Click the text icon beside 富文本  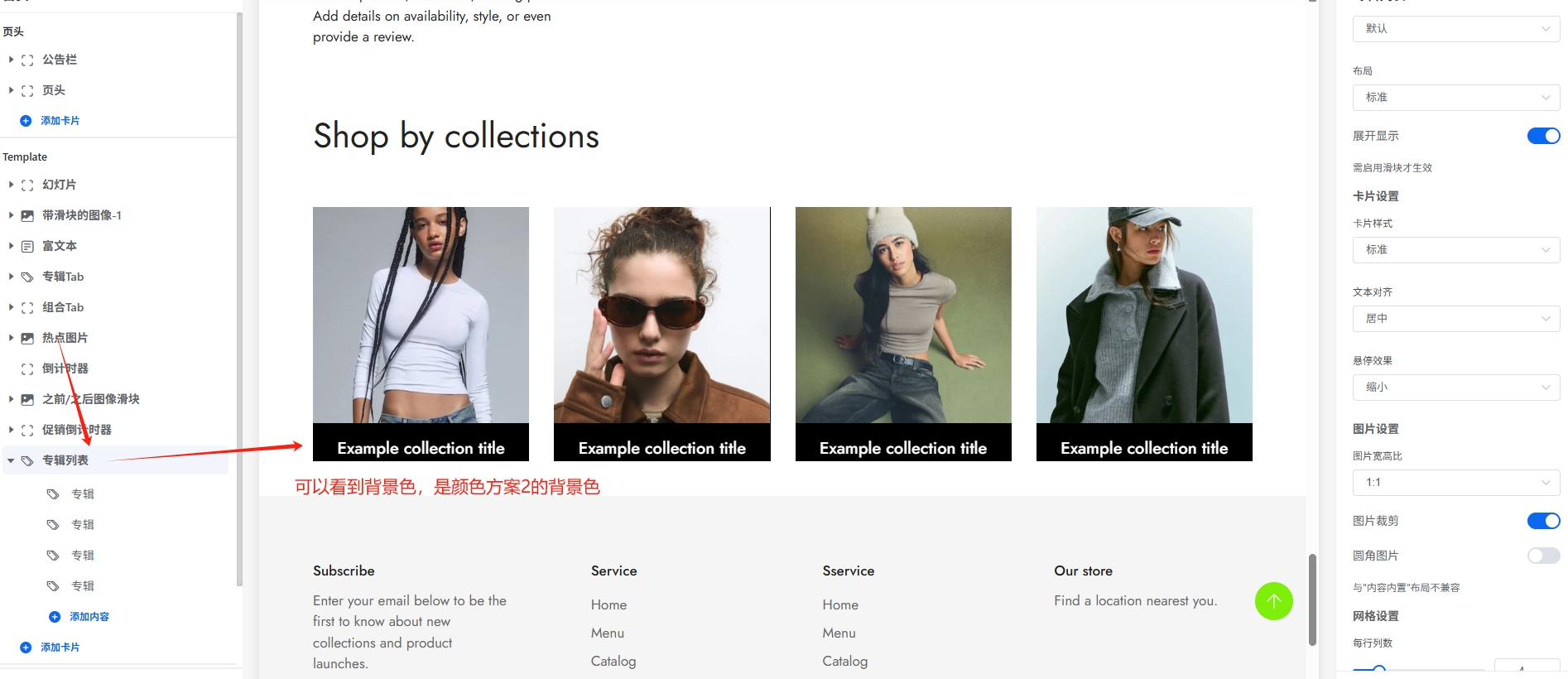coord(27,246)
